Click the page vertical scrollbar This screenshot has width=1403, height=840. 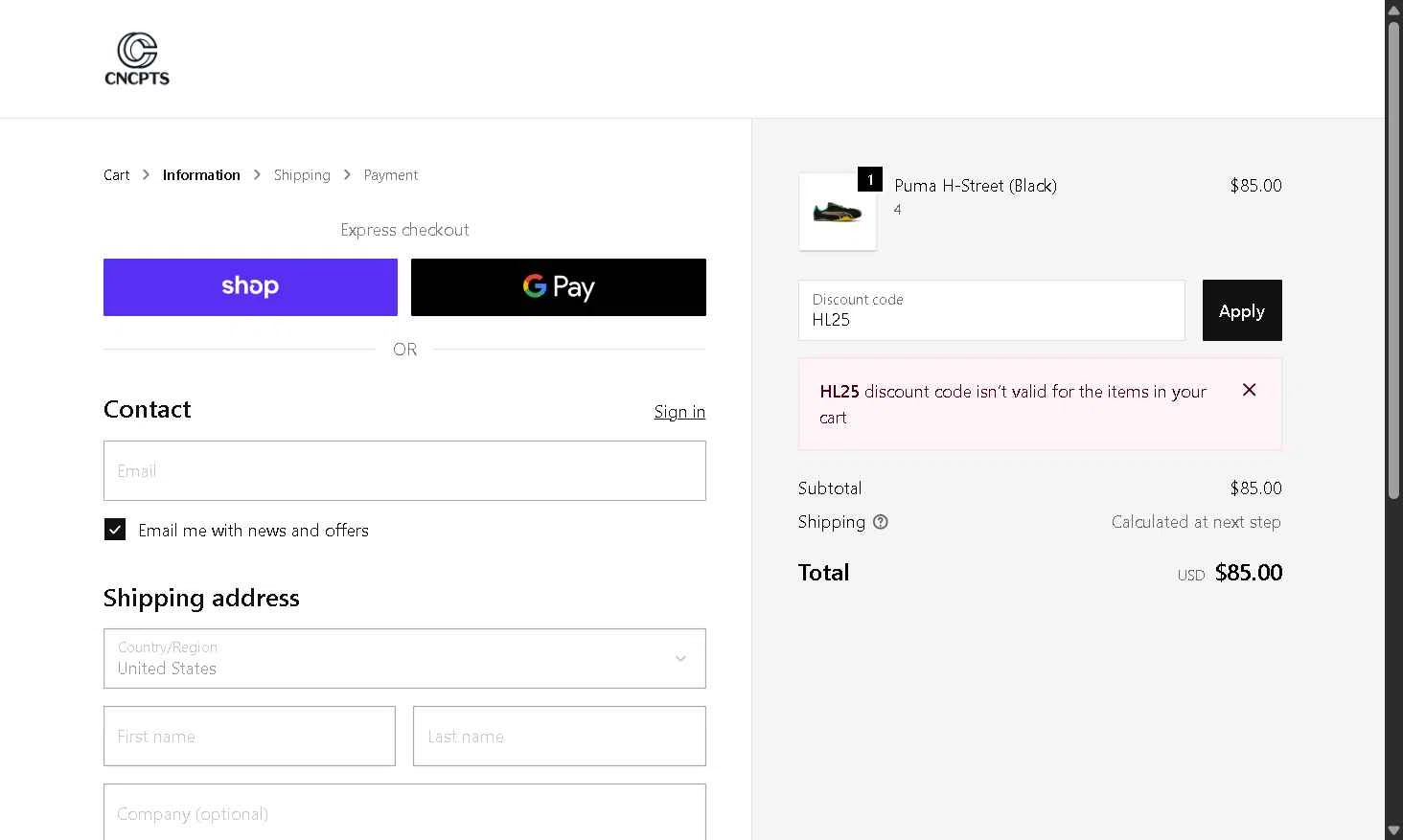(x=1393, y=259)
